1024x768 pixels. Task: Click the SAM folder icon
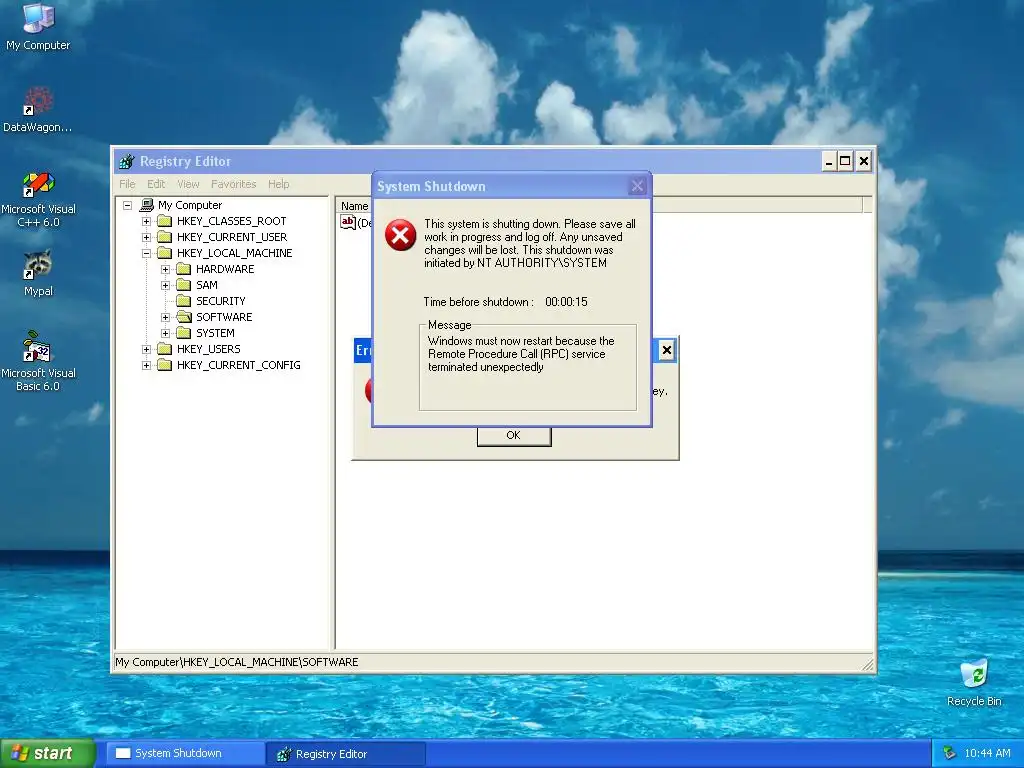[x=184, y=285]
